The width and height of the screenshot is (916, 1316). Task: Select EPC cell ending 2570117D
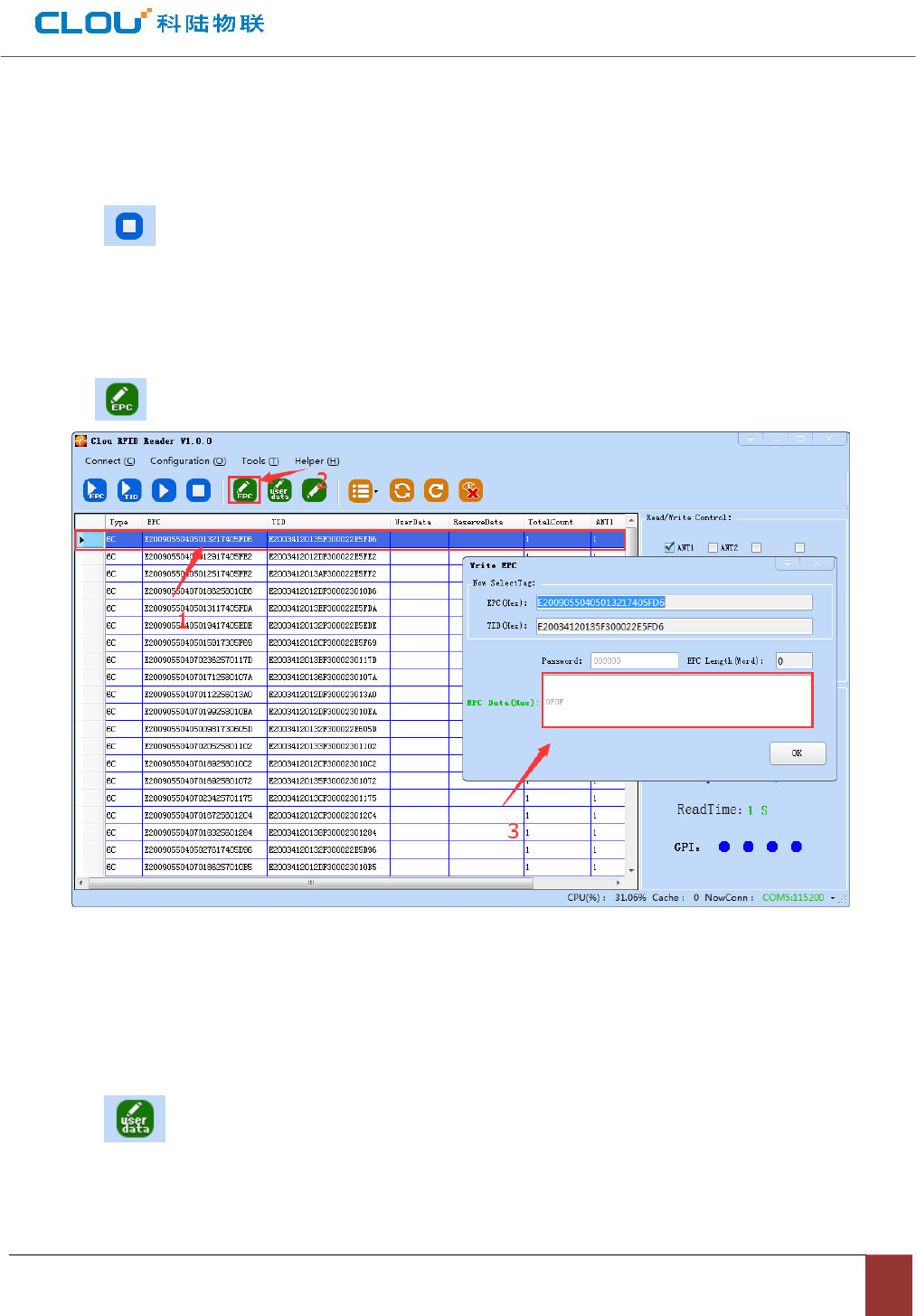(204, 660)
